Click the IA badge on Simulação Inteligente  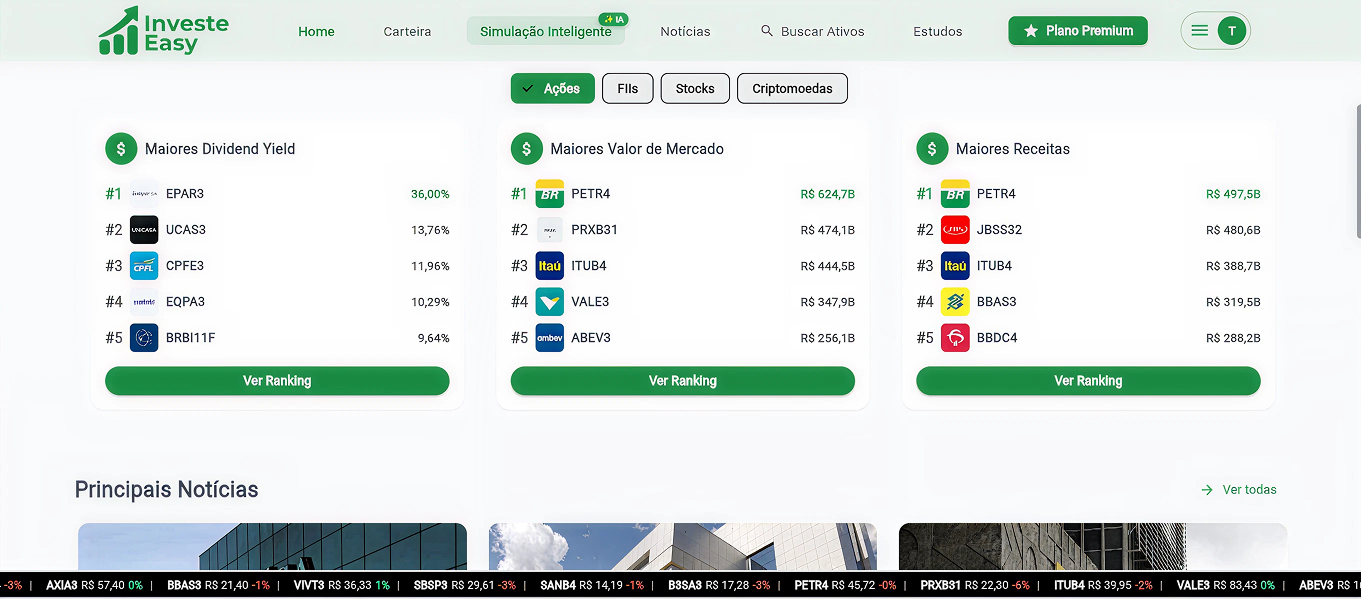pos(612,19)
